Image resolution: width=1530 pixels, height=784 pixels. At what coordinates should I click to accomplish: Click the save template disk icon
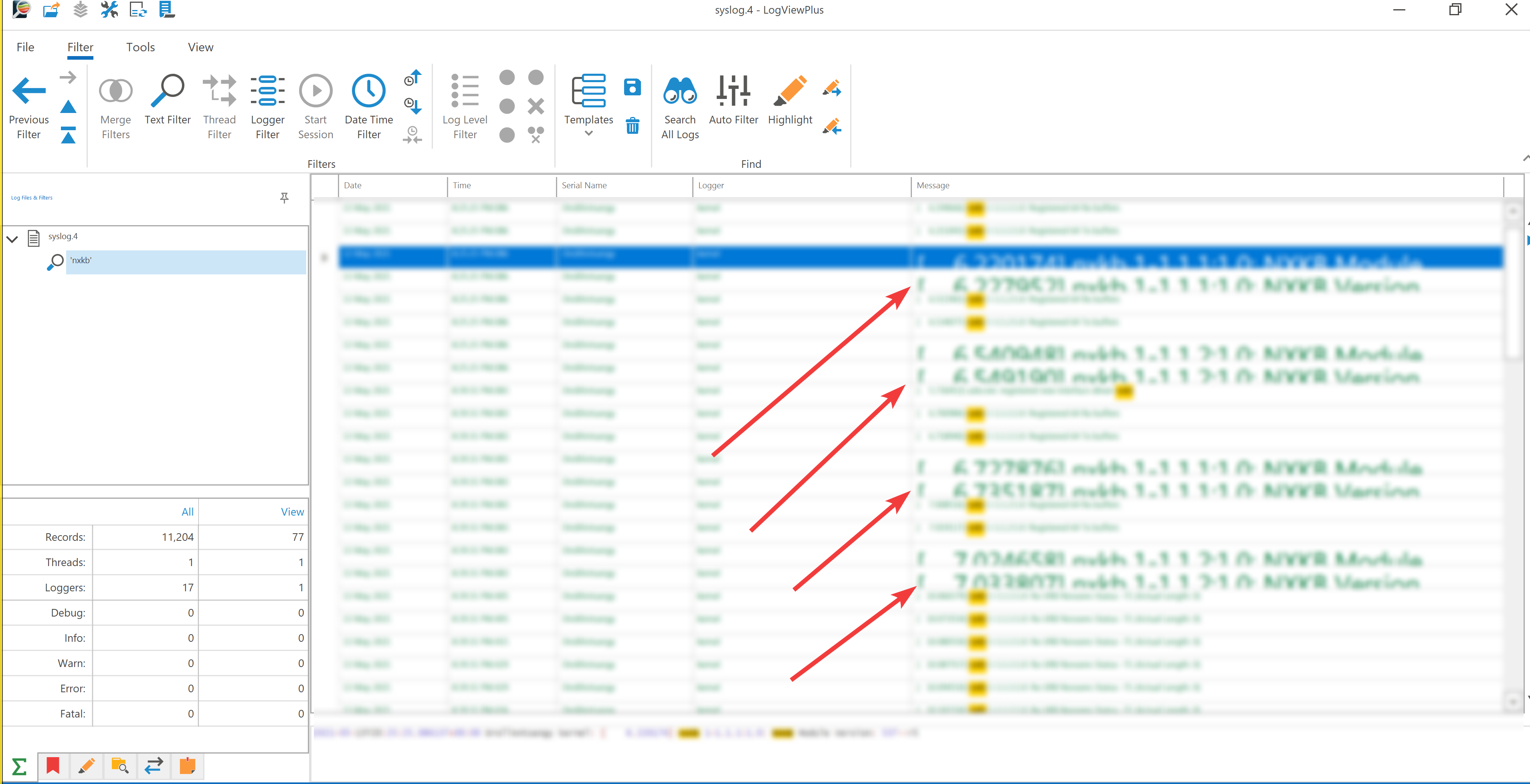633,87
